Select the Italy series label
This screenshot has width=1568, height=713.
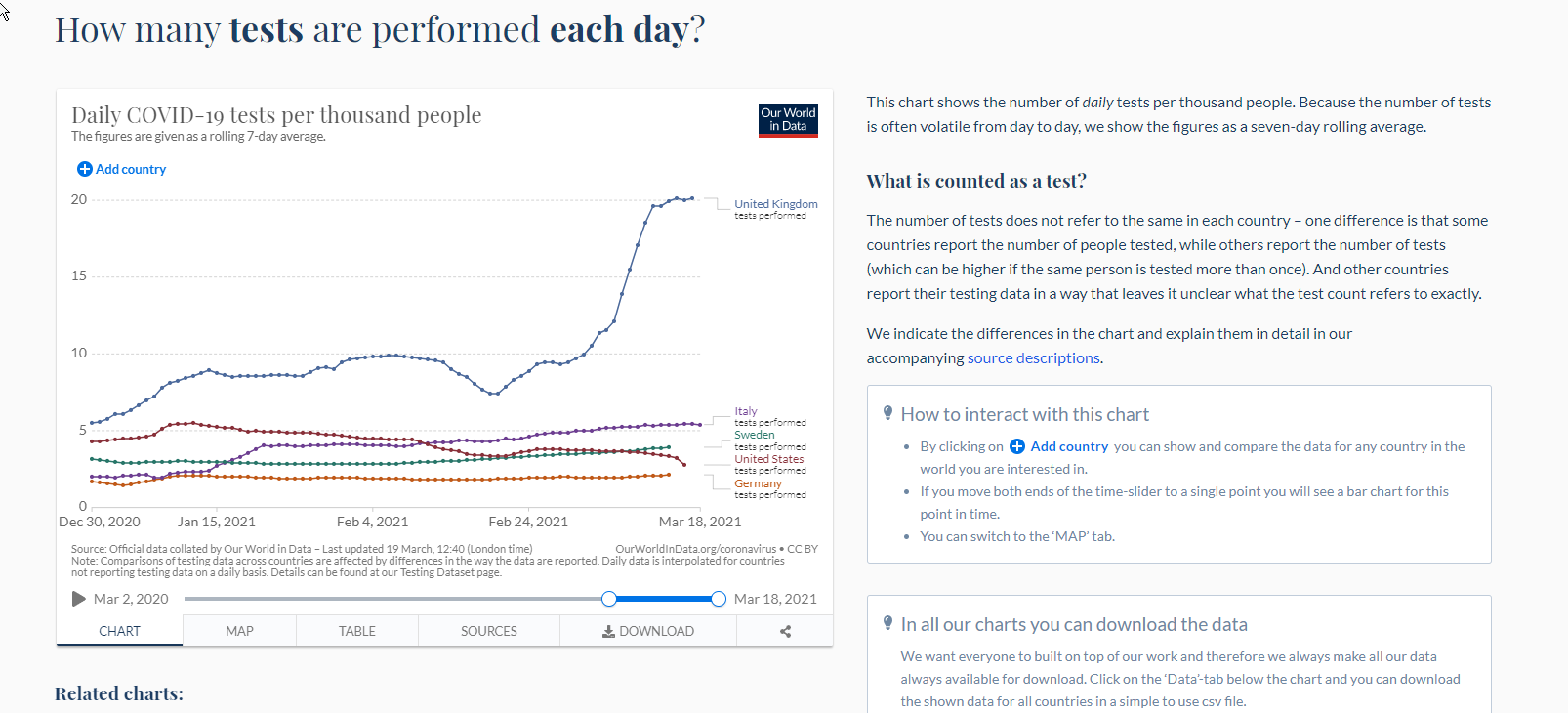746,412
